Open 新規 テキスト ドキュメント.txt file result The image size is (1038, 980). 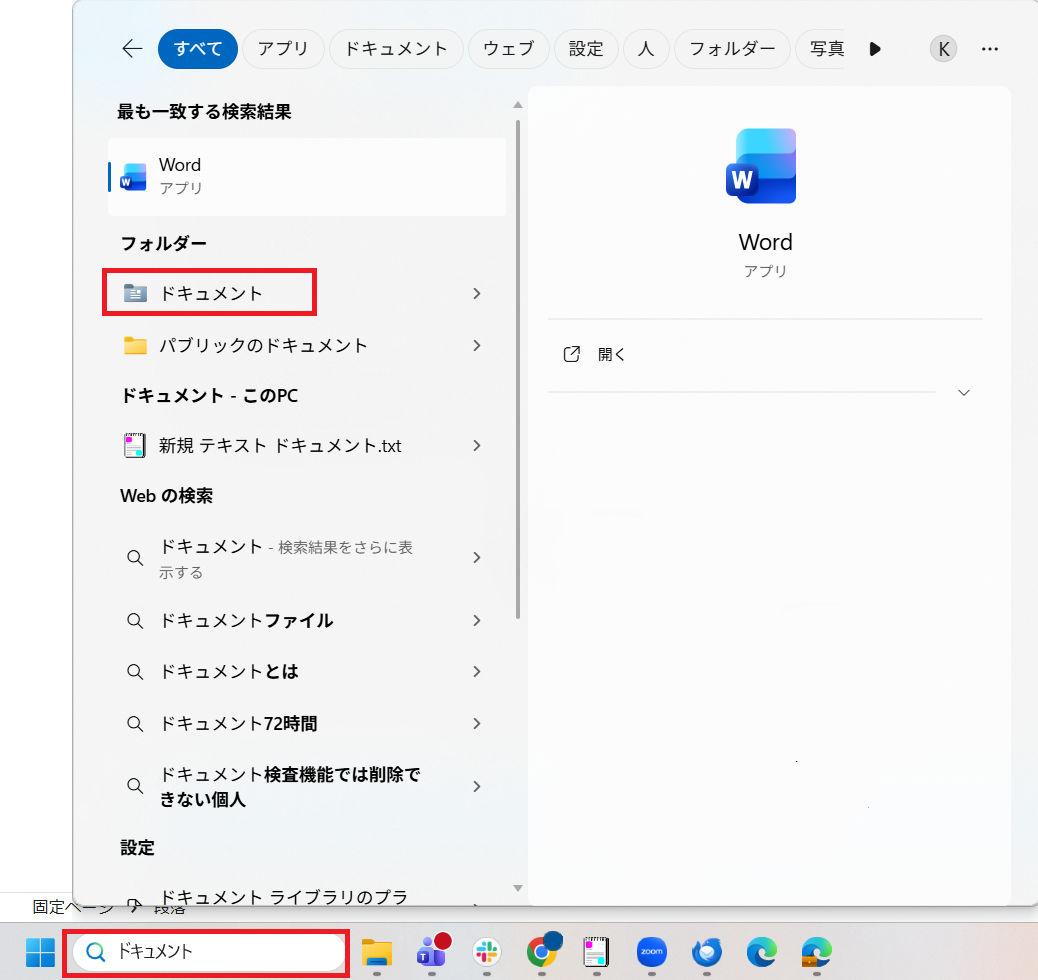280,446
